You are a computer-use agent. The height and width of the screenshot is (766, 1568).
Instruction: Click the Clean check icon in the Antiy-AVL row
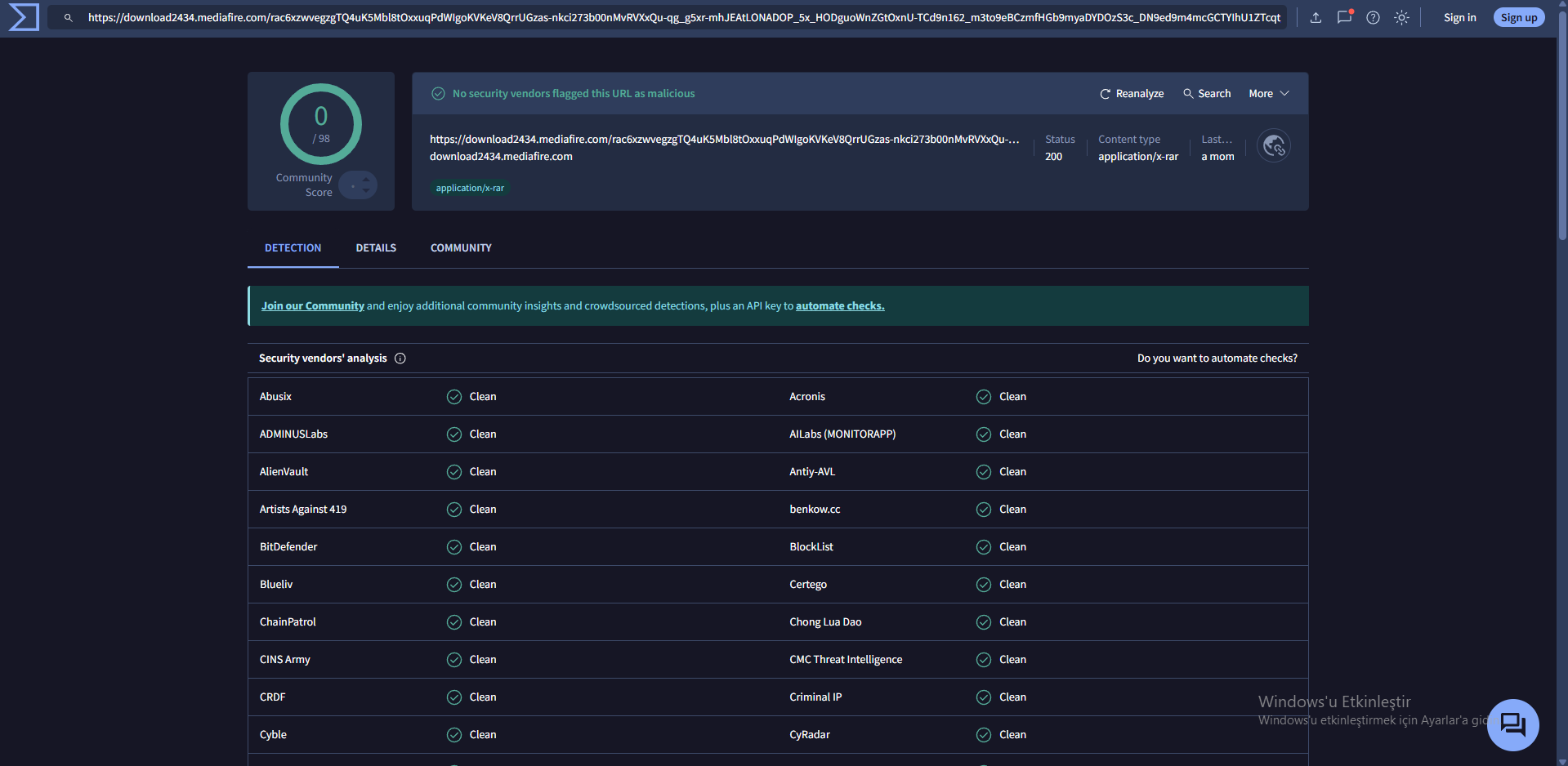pyautogui.click(x=984, y=472)
